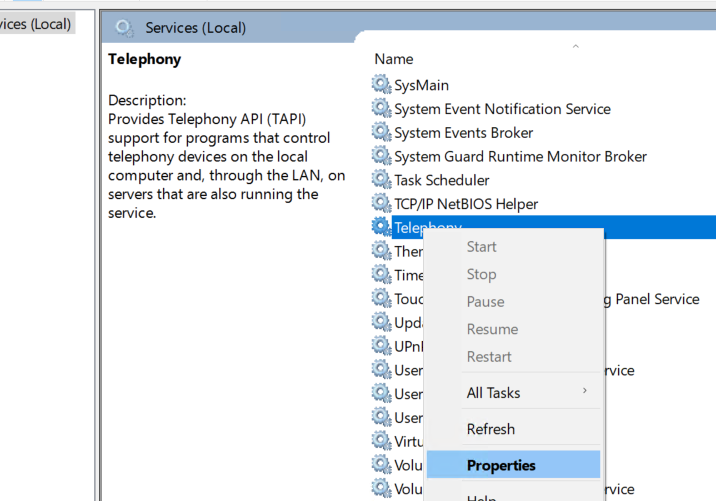Click the TCP/IP NetBIOS Helper gear icon
716x501 pixels.
click(x=381, y=204)
